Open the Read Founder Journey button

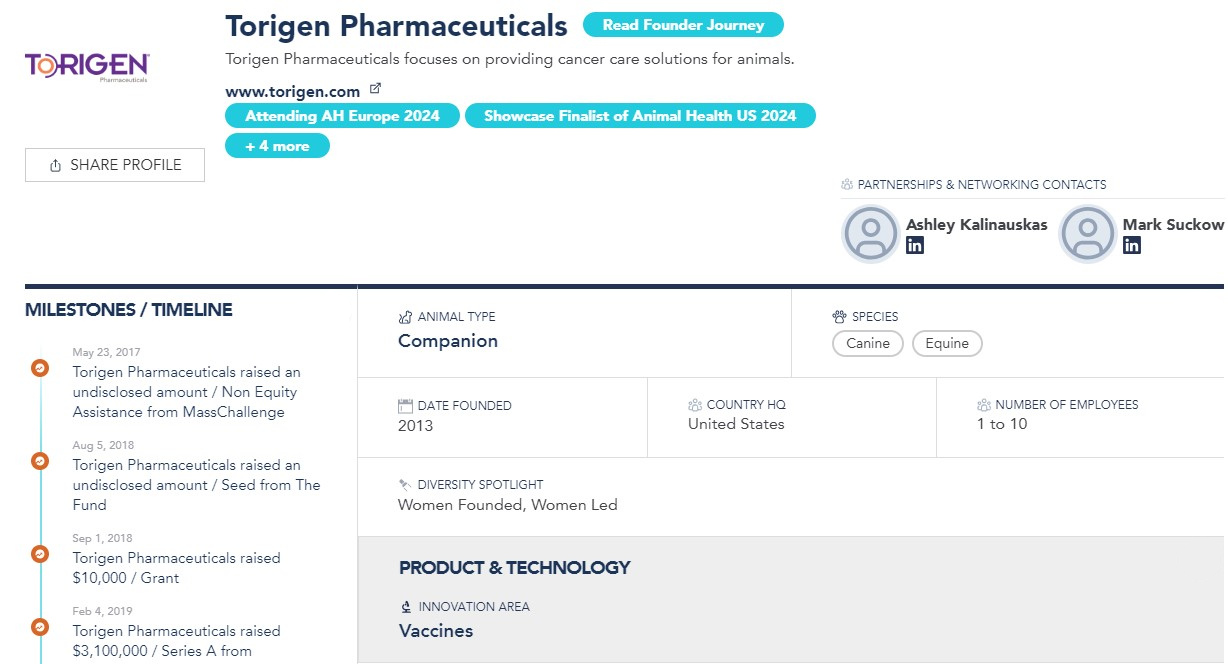pos(683,25)
